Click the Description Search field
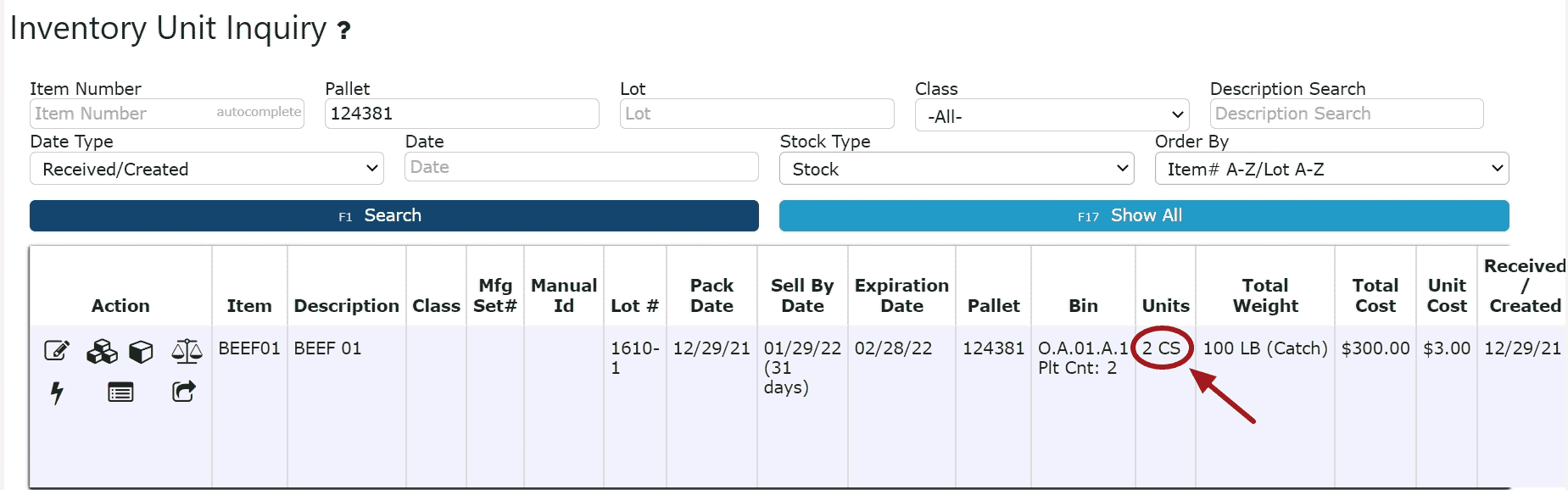Viewport: 1568px width, 490px height. (1346, 114)
